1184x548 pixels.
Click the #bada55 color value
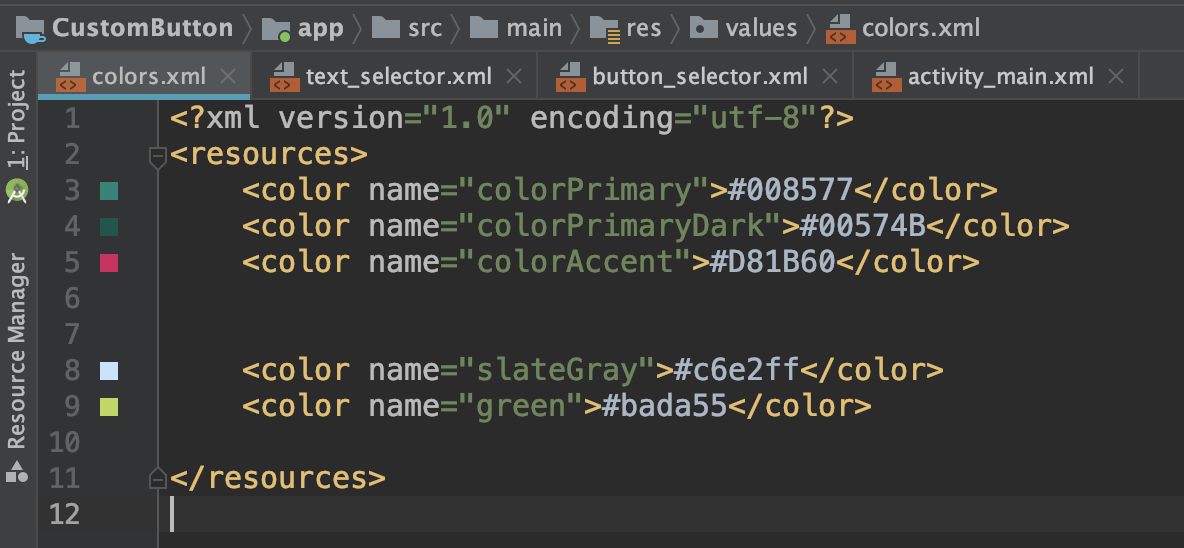(664, 406)
